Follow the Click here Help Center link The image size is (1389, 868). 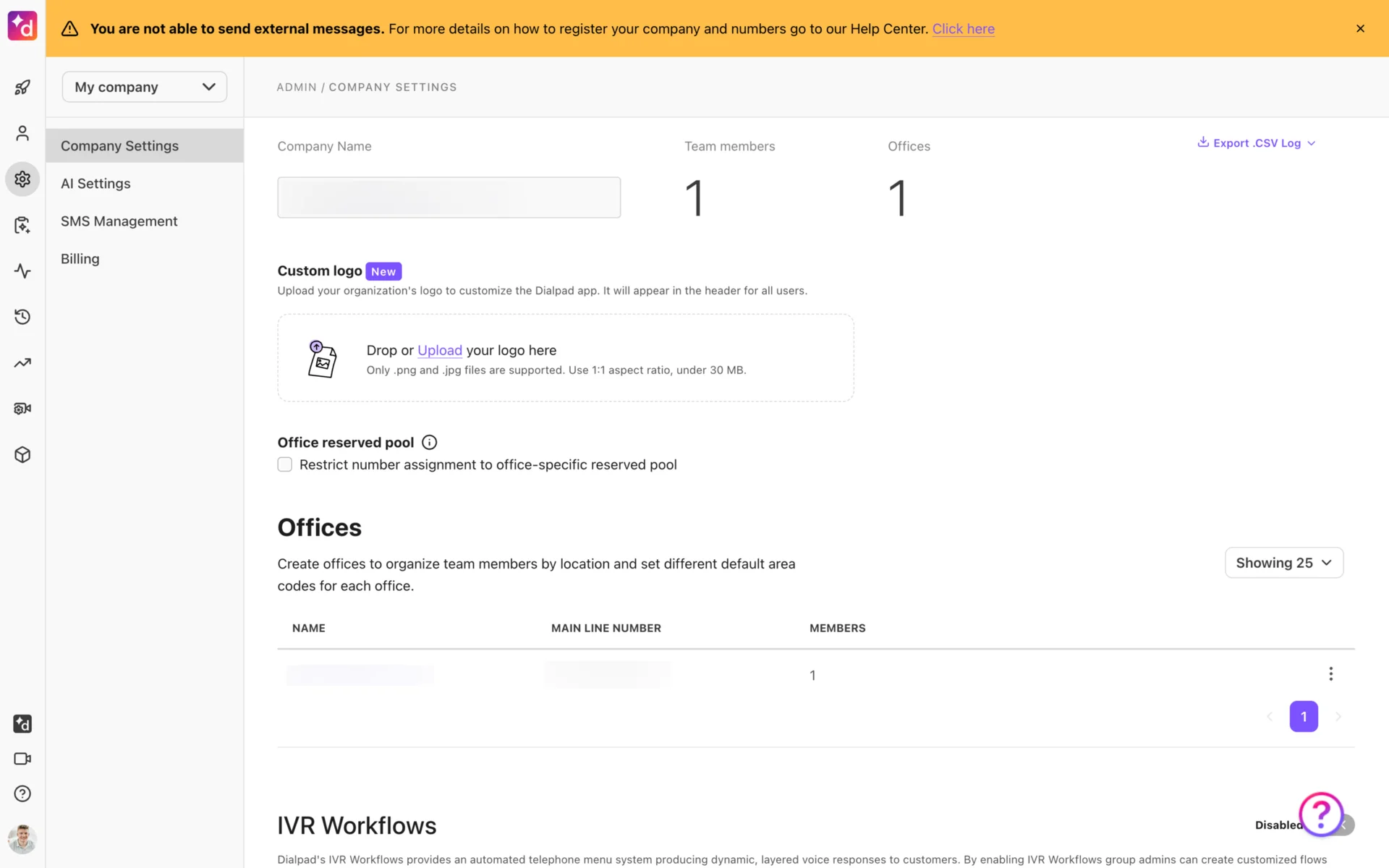pyautogui.click(x=963, y=29)
